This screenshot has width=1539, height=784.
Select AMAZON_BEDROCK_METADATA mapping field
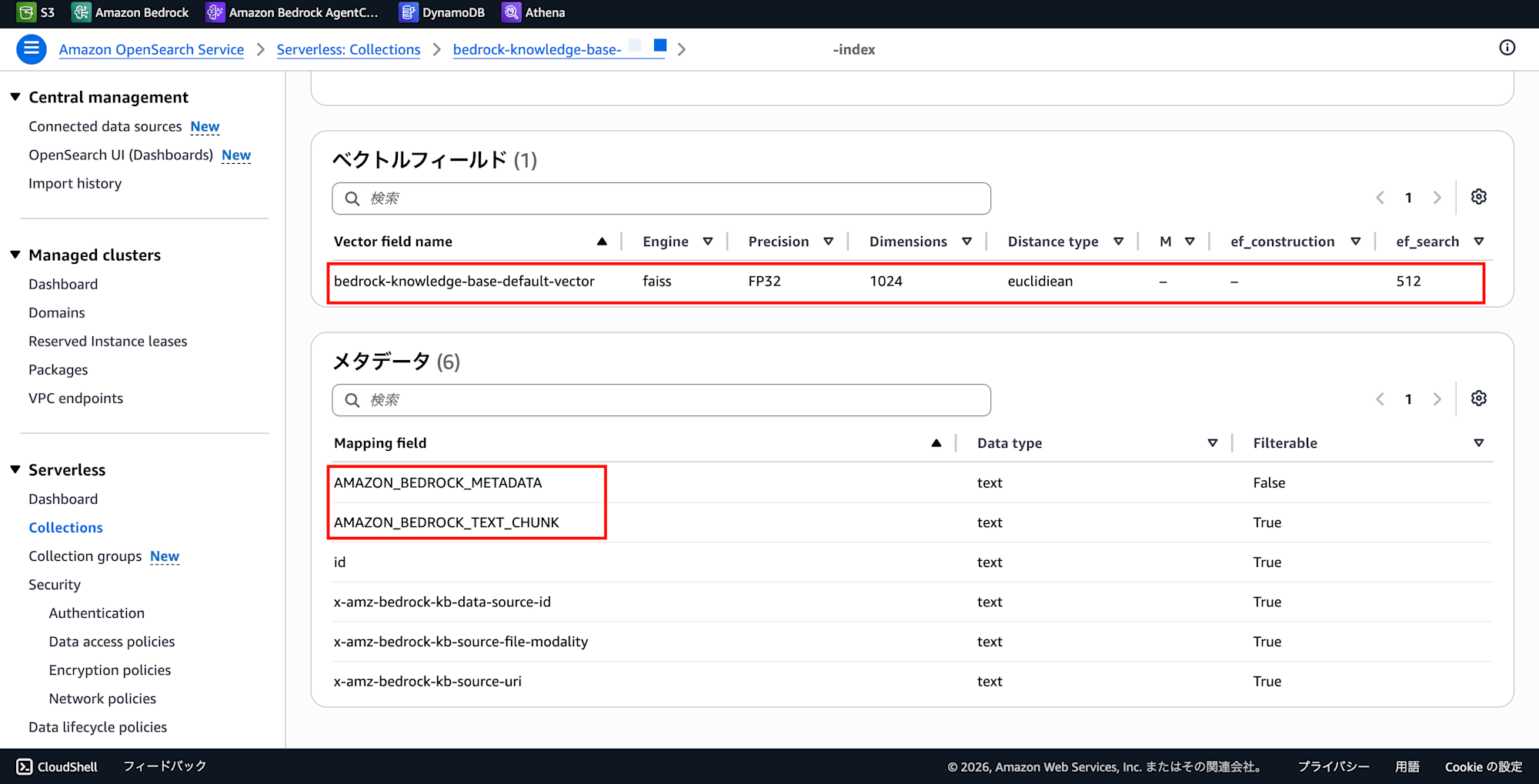tap(438, 482)
